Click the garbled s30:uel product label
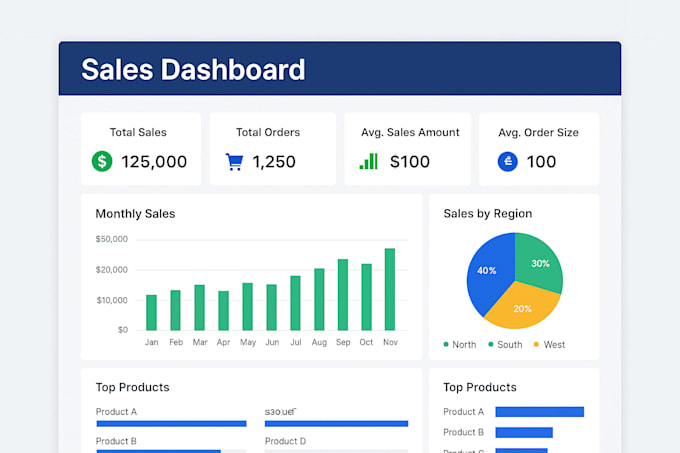680x453 pixels. (x=280, y=411)
